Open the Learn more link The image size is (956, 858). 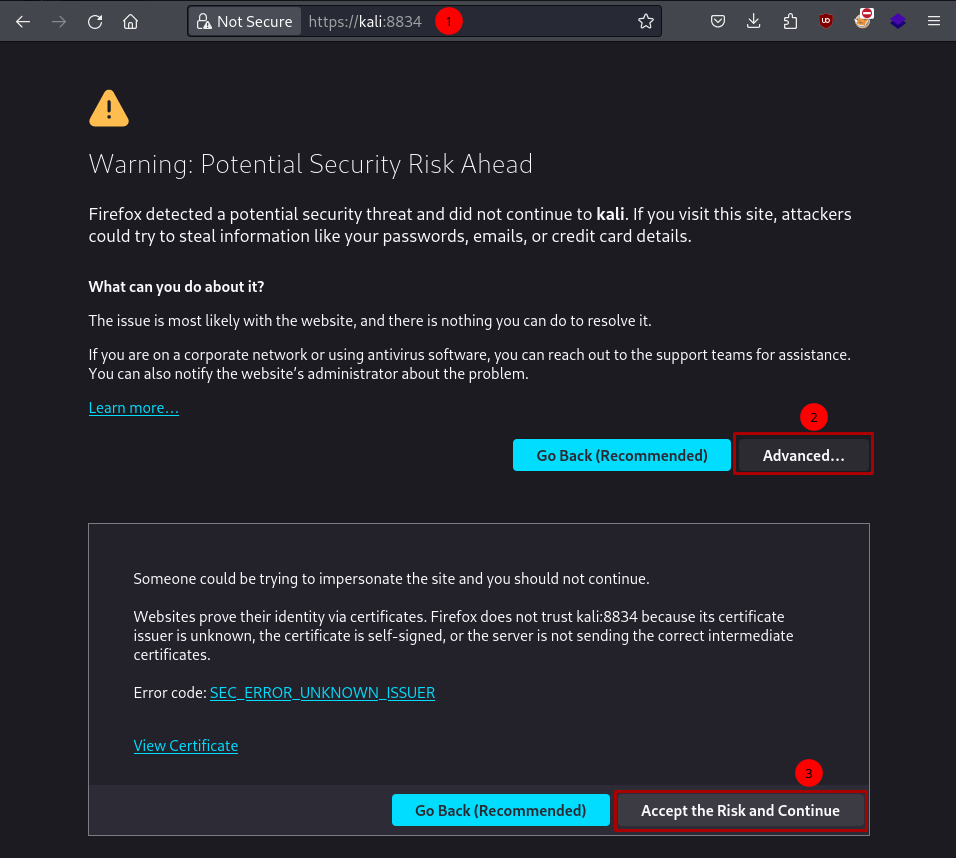pyautogui.click(x=133, y=407)
